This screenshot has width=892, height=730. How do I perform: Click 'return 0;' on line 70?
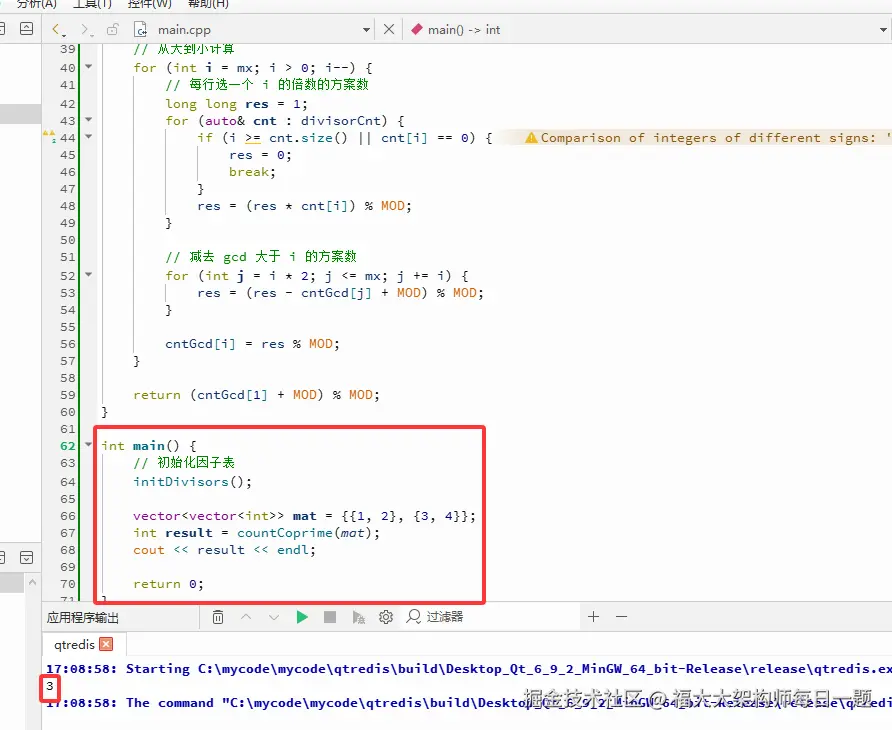[x=168, y=584]
